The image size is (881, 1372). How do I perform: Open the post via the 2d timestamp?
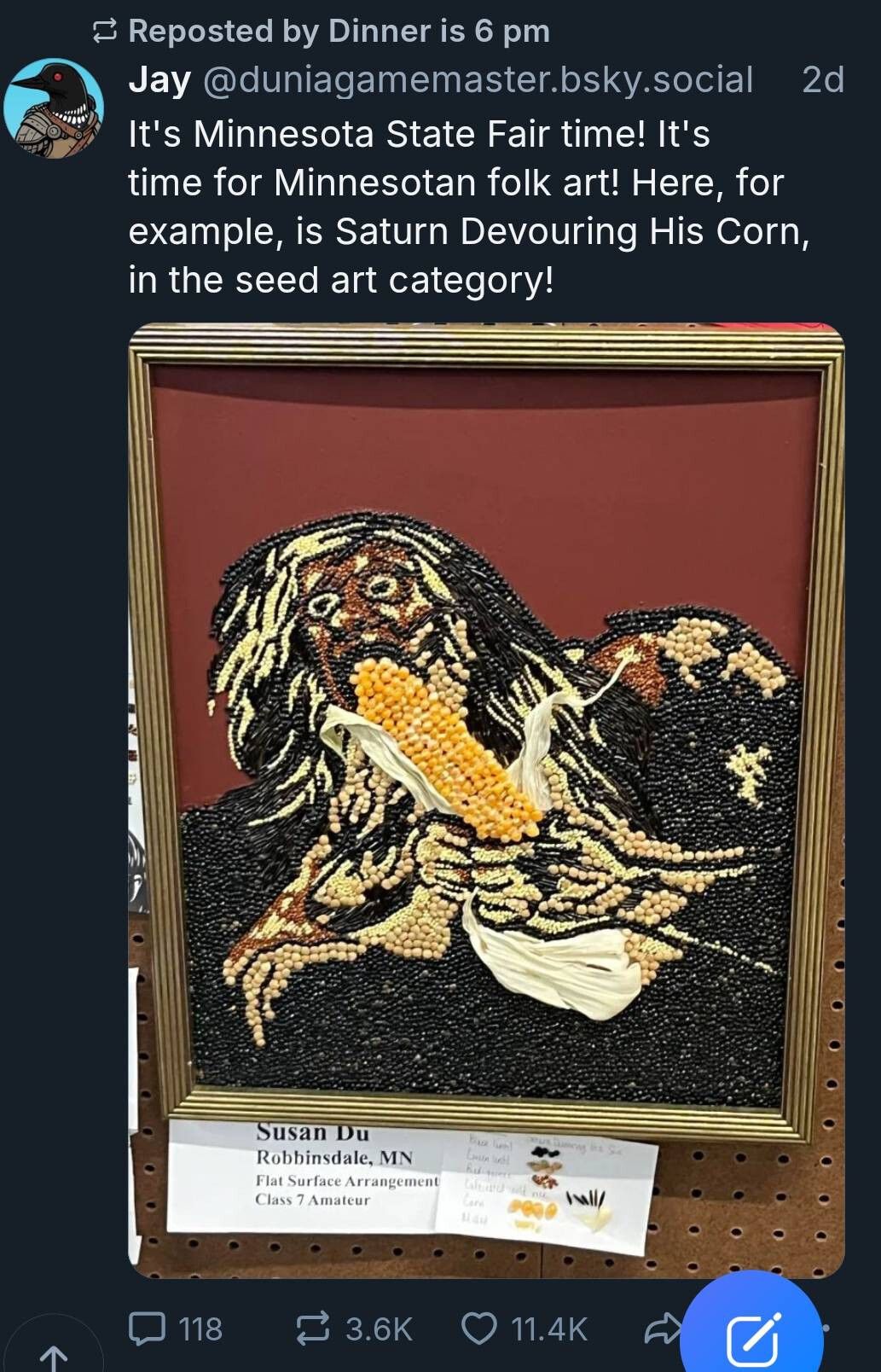[x=823, y=80]
